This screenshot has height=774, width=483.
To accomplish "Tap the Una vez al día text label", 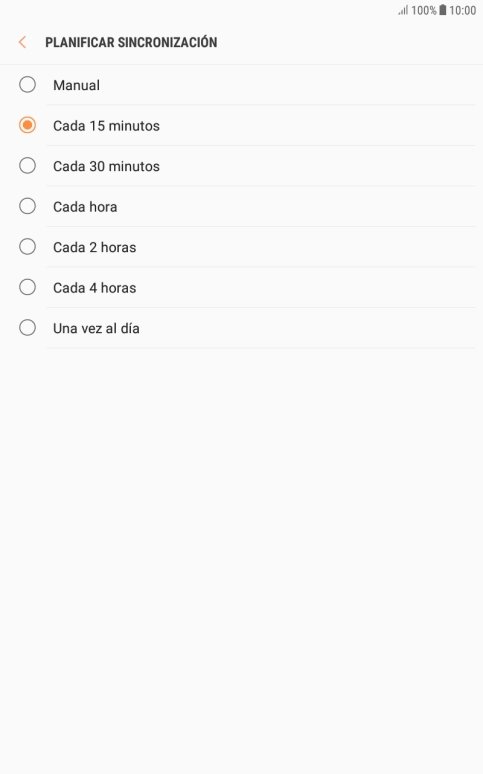I will [x=96, y=328].
